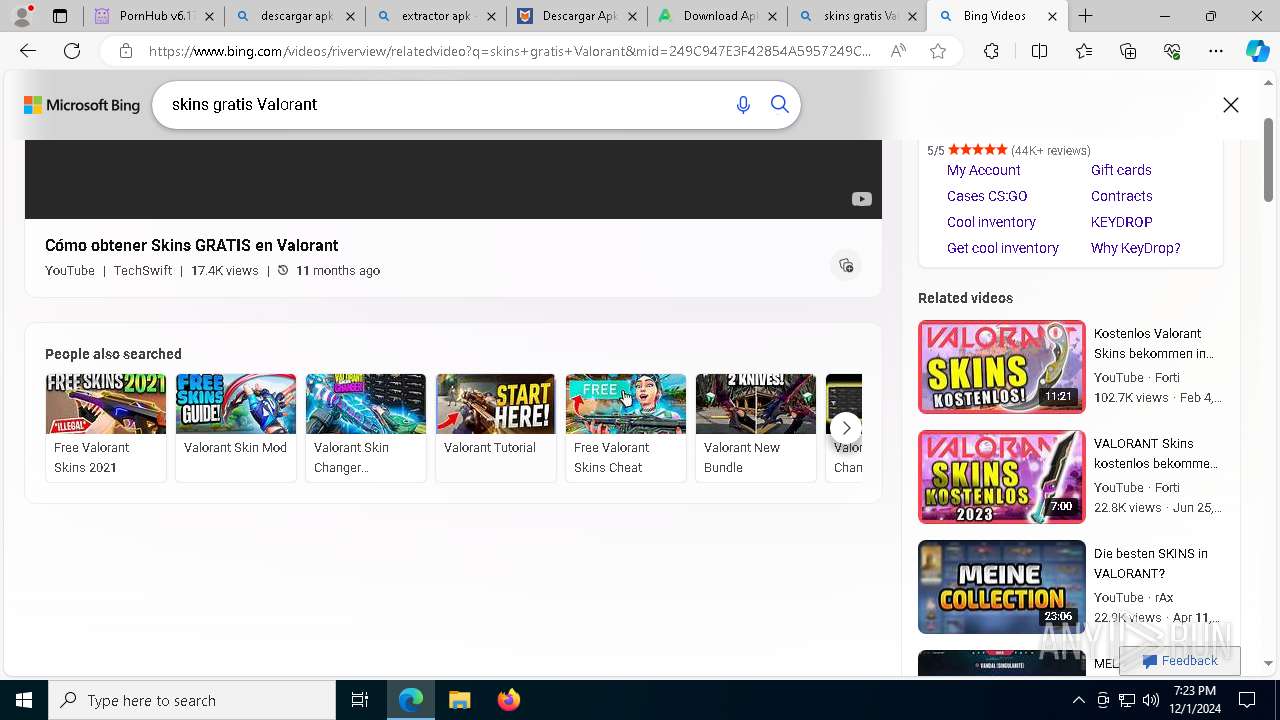The image size is (1280, 720).
Task: Open a new browser tab
Action: click(x=1086, y=16)
